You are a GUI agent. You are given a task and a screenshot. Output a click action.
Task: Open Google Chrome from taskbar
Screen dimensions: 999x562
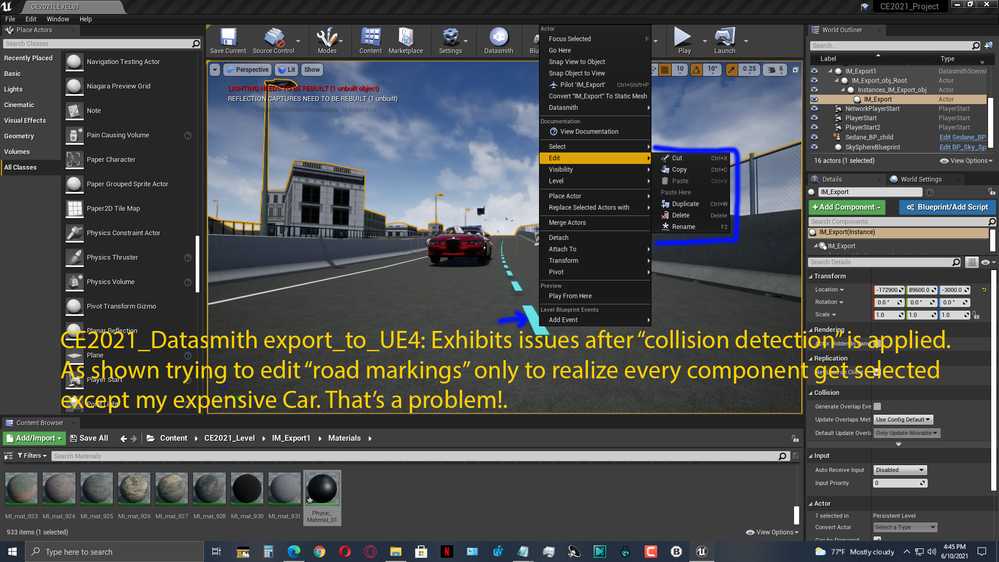pyautogui.click(x=319, y=551)
